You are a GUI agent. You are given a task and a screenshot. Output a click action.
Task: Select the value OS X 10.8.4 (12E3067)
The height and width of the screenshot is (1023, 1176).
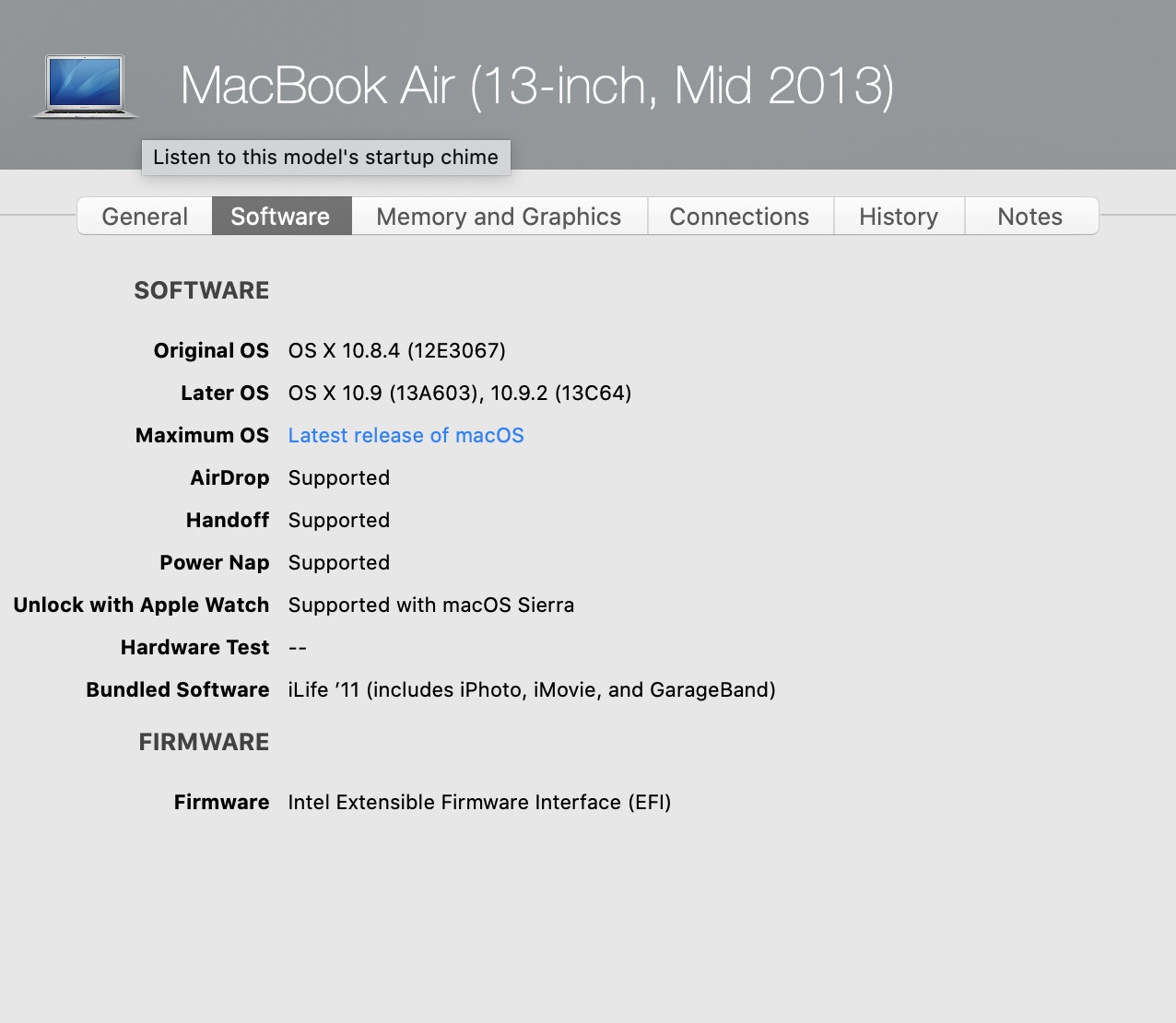397,350
